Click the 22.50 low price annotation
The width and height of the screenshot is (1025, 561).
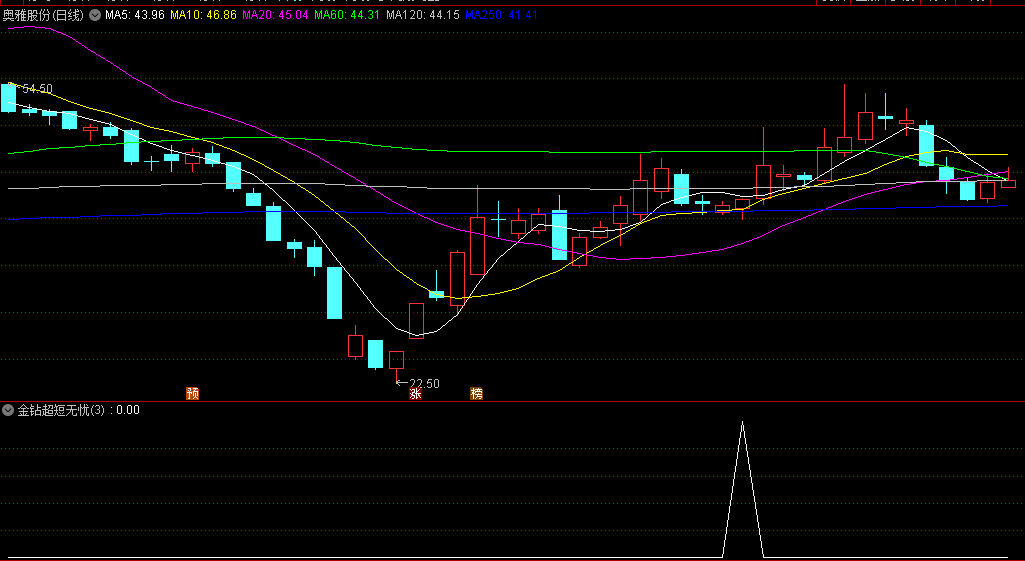click(x=424, y=384)
